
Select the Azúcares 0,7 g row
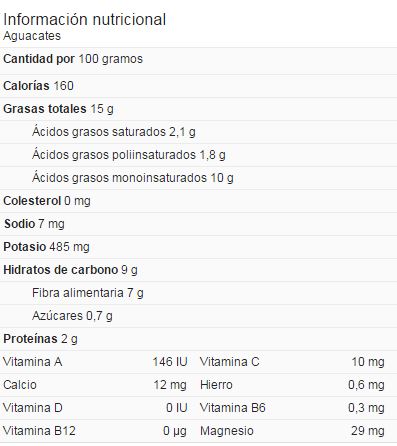click(x=198, y=316)
